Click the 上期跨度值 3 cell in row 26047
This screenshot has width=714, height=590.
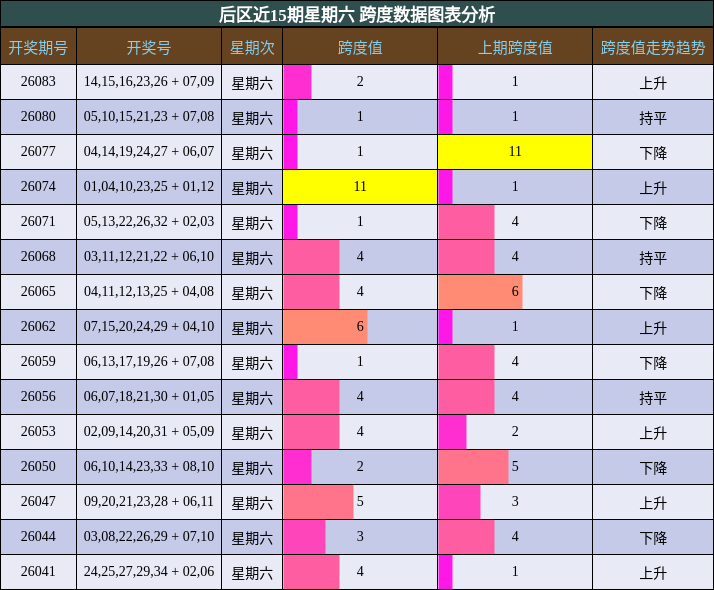(515, 502)
